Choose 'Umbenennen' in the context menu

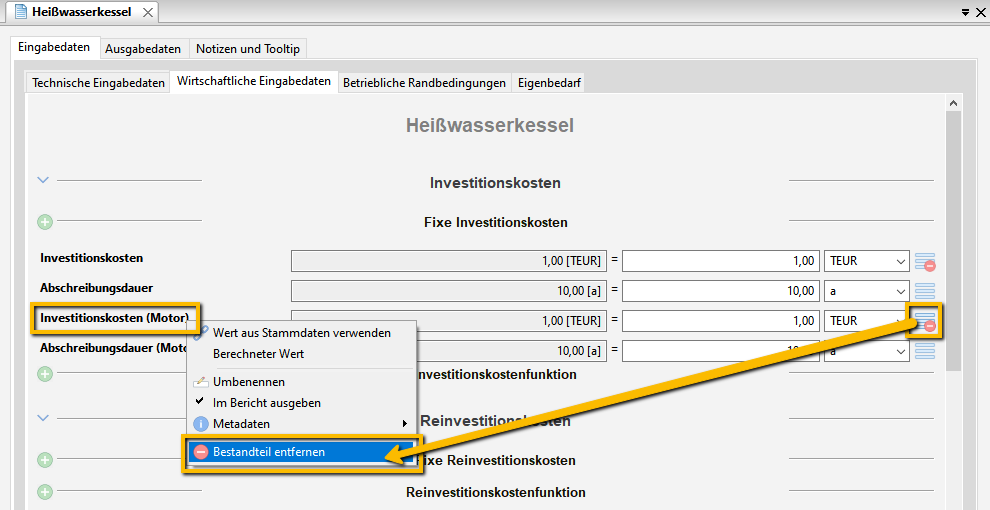pos(248,382)
